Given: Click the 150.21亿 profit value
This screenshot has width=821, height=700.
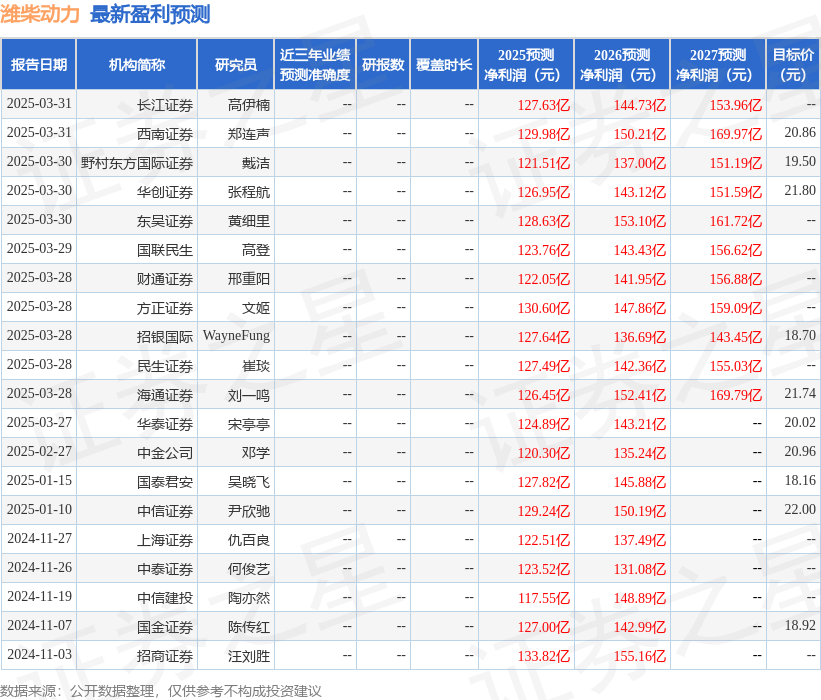Looking at the screenshot, I should point(639,134).
